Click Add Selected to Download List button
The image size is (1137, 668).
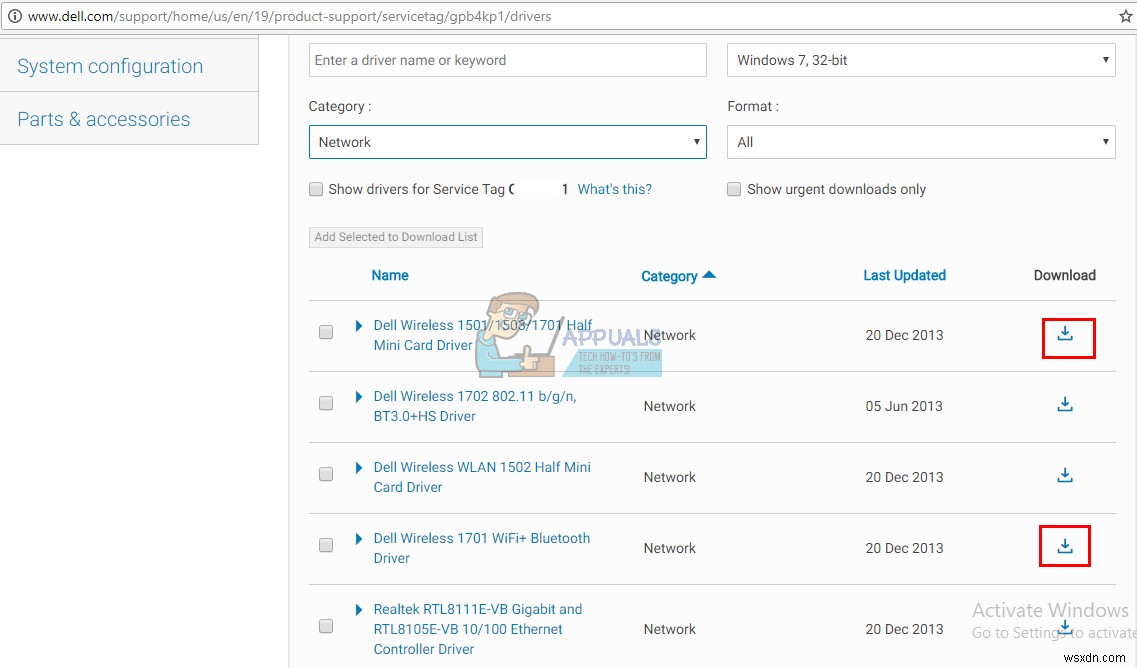(396, 237)
